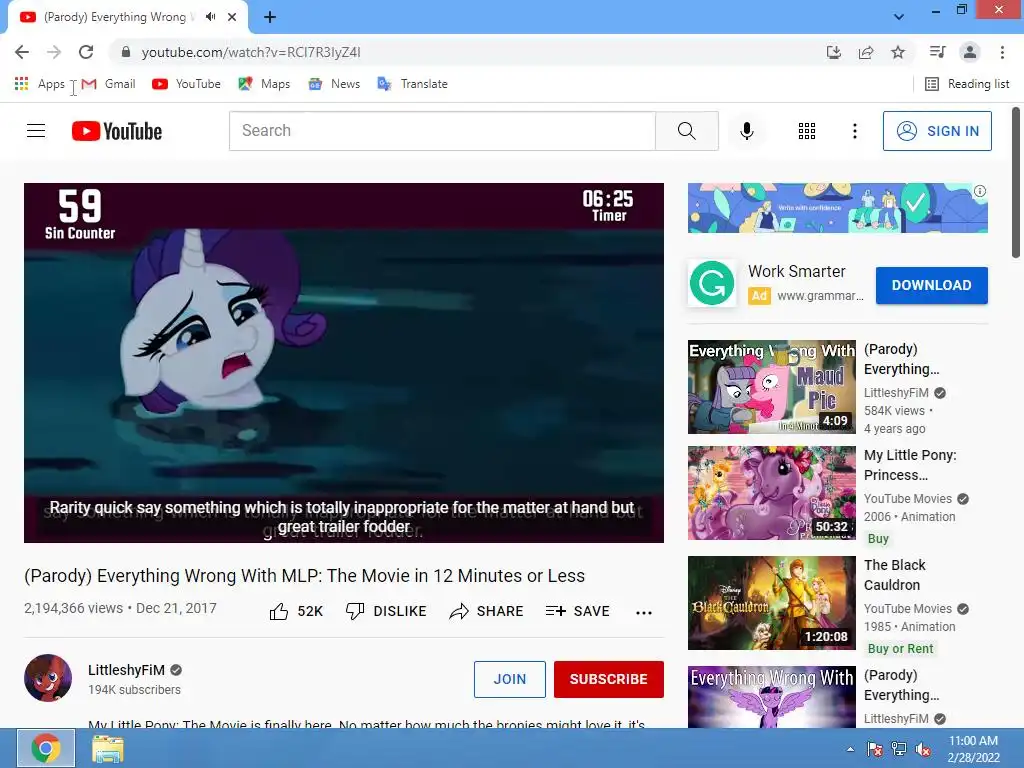The image size is (1024, 768).
Task: Click the SIGN IN button
Action: click(937, 131)
